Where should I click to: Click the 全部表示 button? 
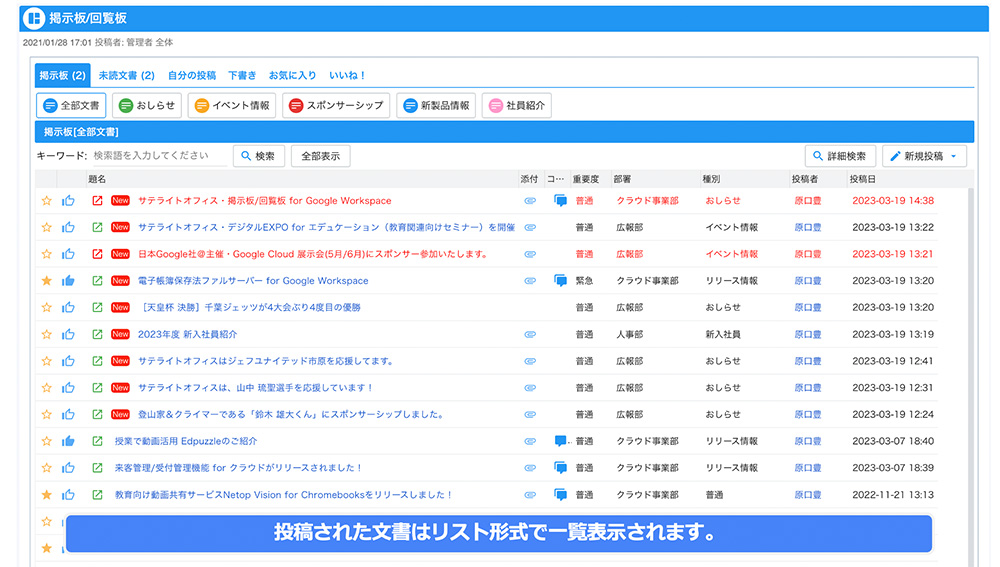click(x=321, y=156)
